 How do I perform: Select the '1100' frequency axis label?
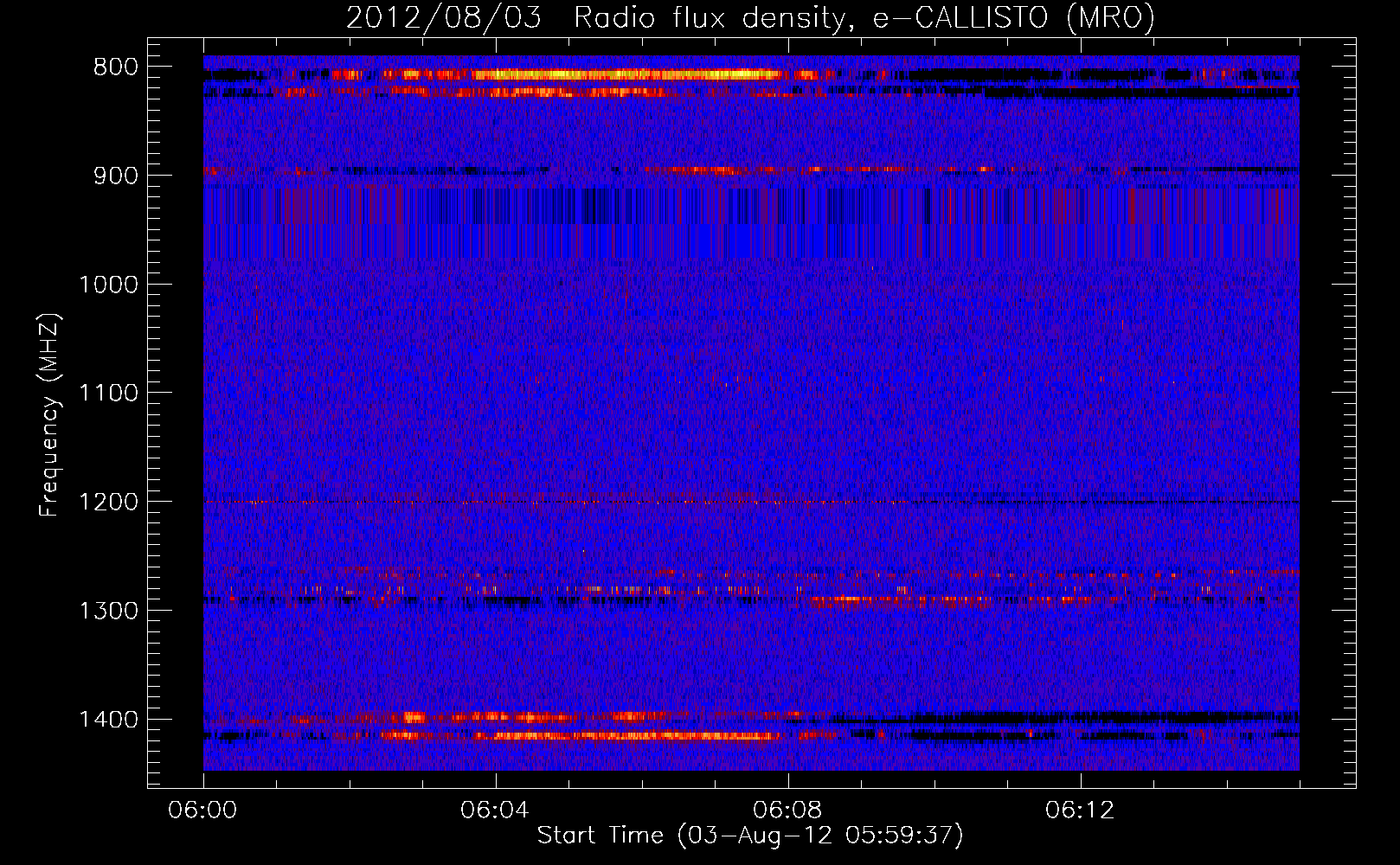[109, 394]
